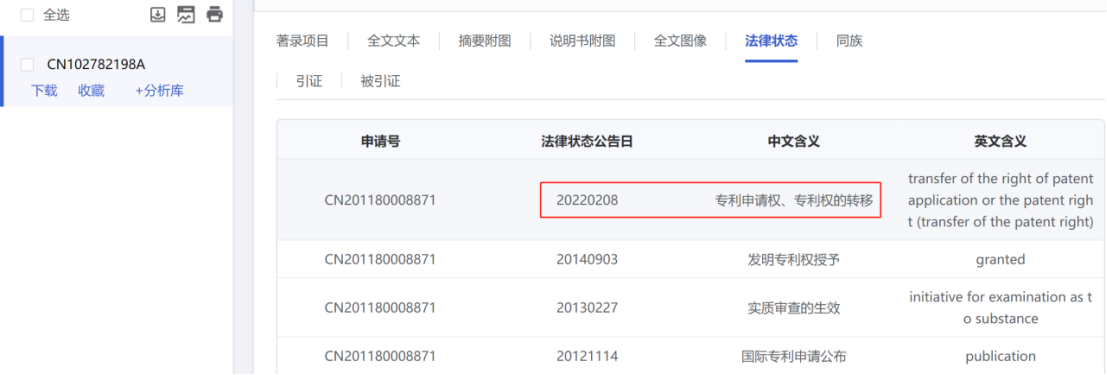Click the 国际专利申请公布 cell
Viewport: 1107px width, 375px height.
[794, 357]
